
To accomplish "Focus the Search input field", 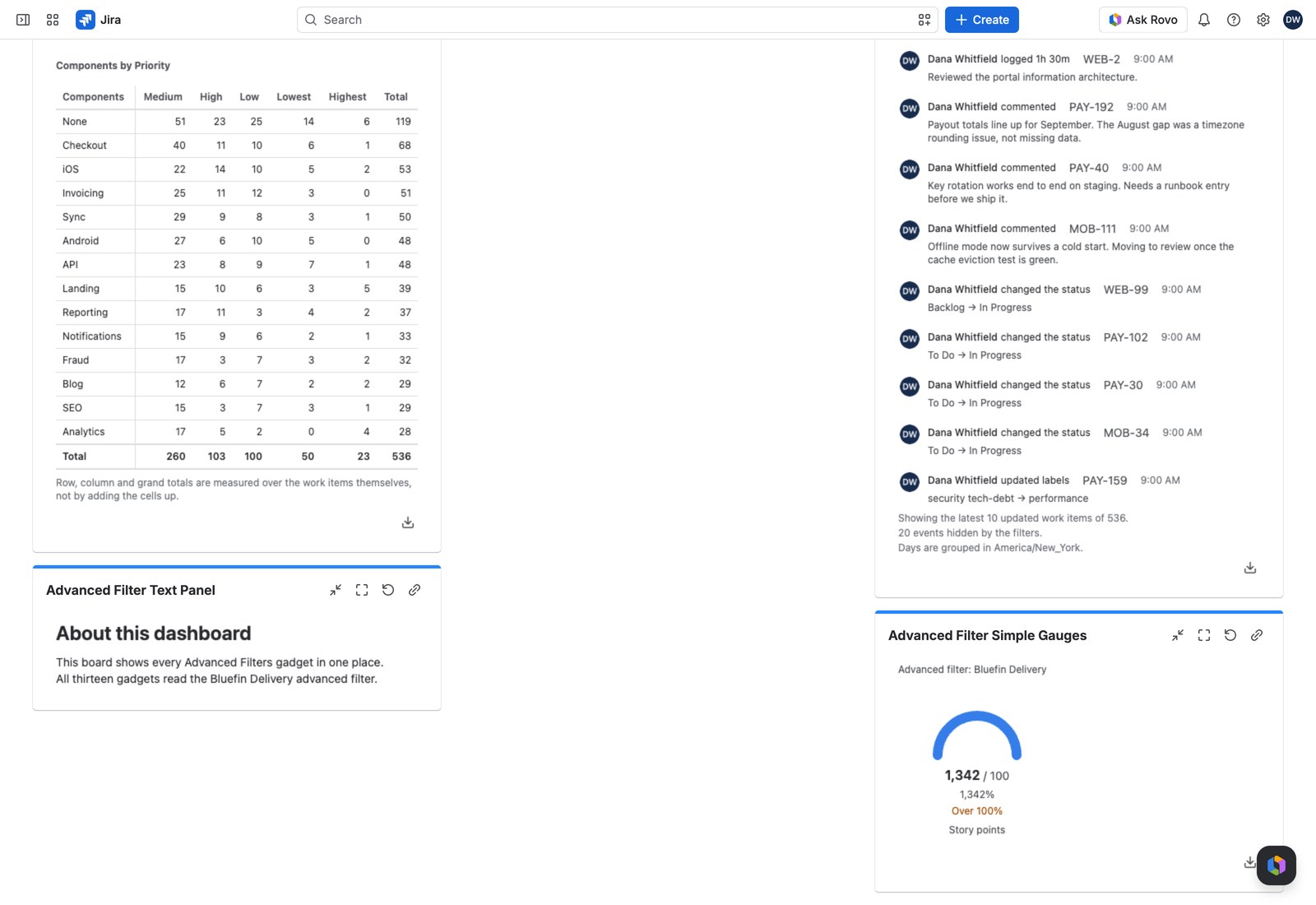I will pyautogui.click(x=617, y=20).
